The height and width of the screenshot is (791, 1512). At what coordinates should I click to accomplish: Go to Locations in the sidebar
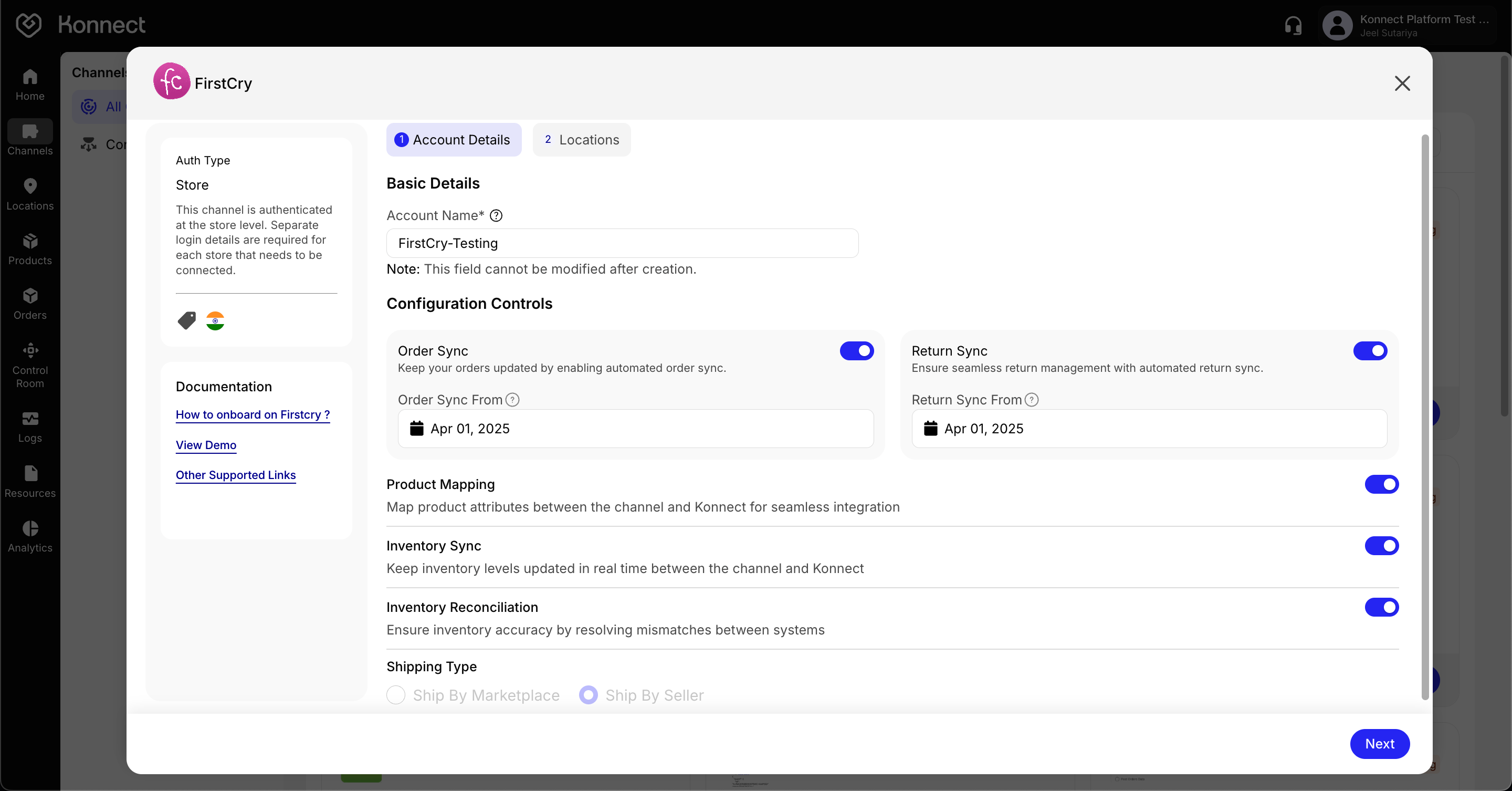coord(30,194)
